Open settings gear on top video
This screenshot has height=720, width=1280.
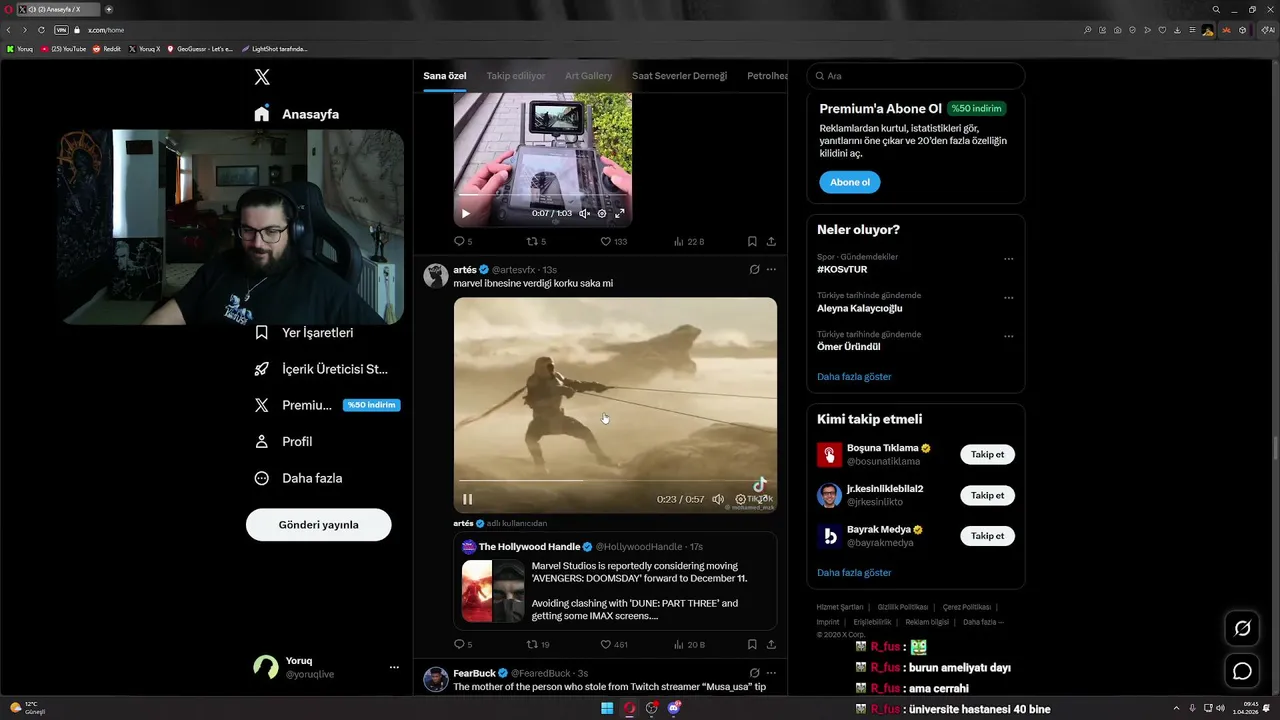tap(602, 213)
